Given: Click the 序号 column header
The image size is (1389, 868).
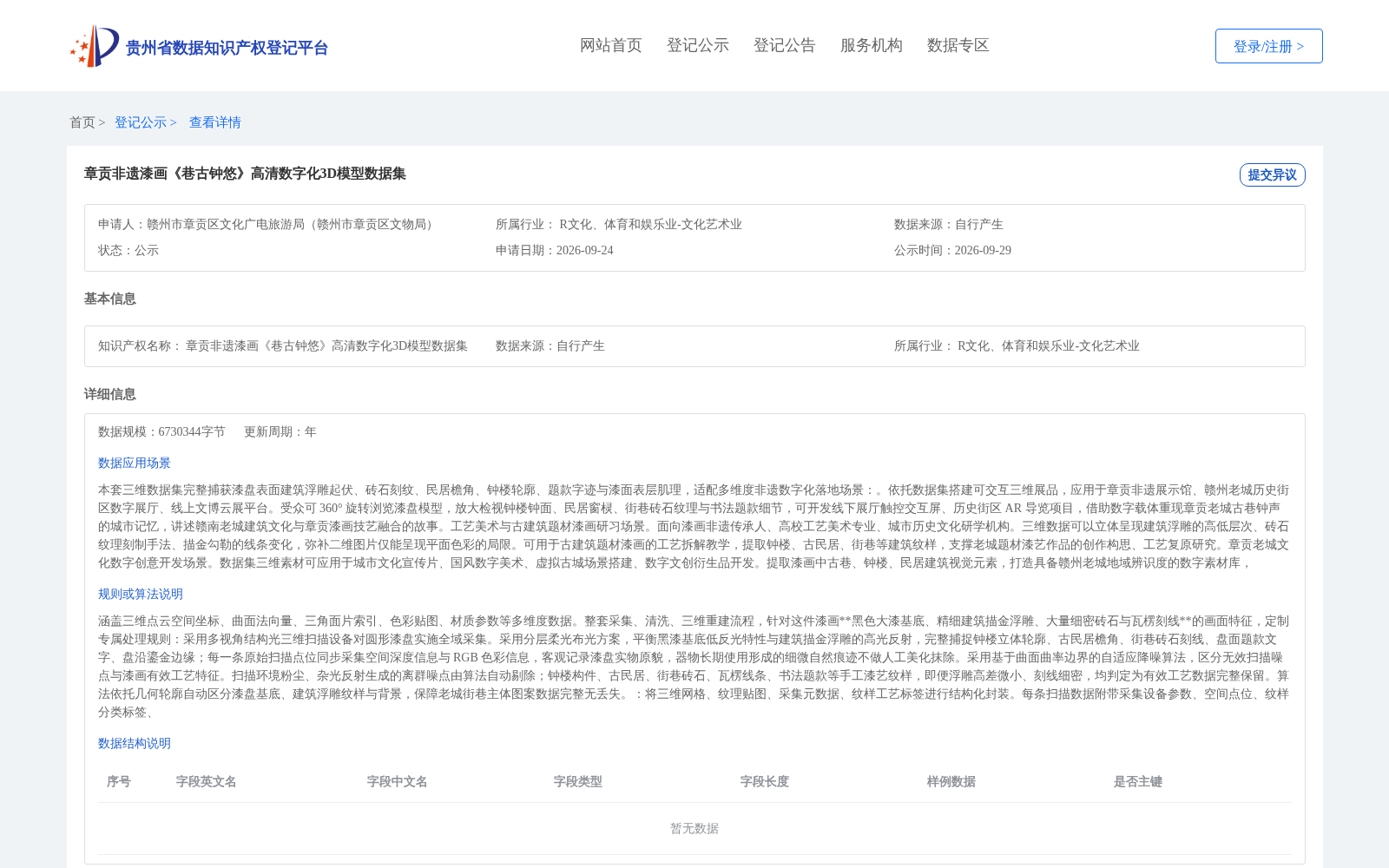Looking at the screenshot, I should pos(119,781).
